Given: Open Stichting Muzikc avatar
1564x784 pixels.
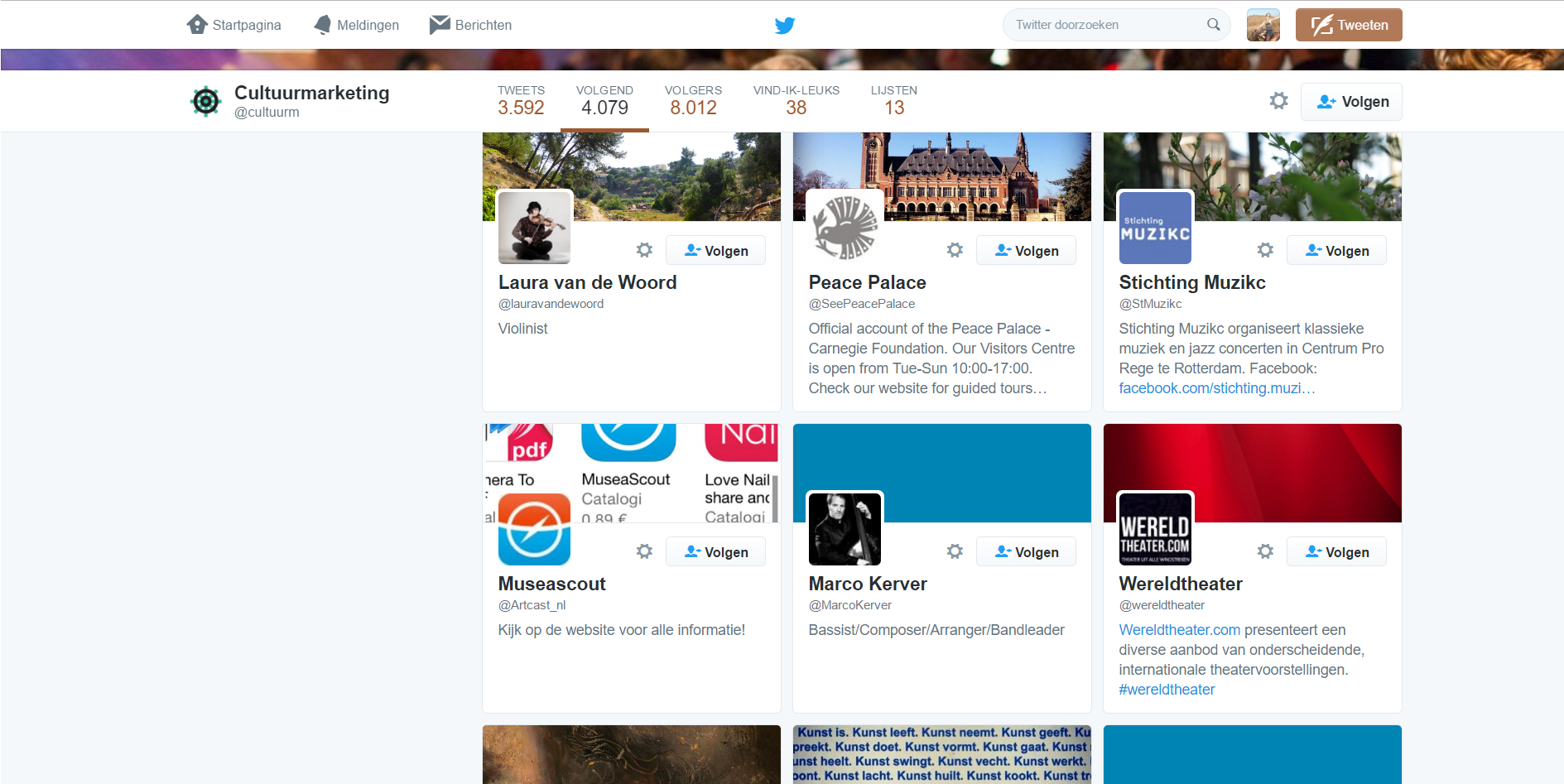Looking at the screenshot, I should [x=1155, y=228].
